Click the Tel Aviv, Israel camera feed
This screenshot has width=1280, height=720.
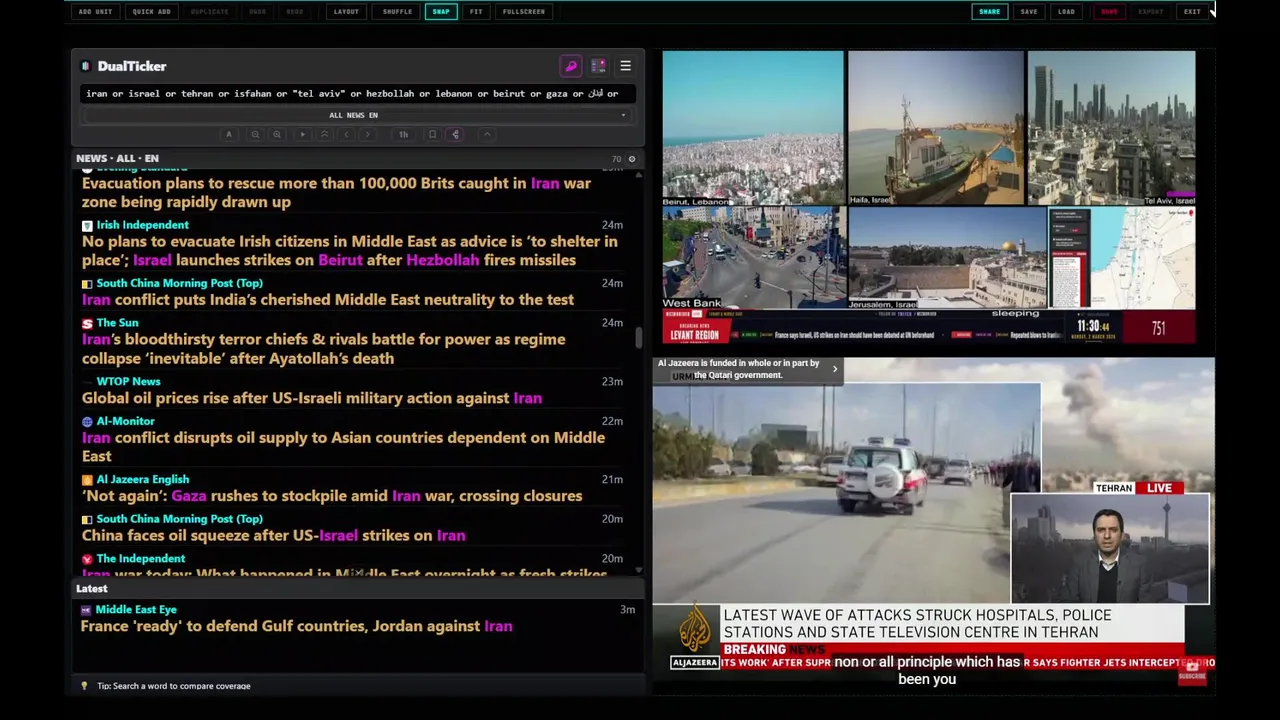1112,128
